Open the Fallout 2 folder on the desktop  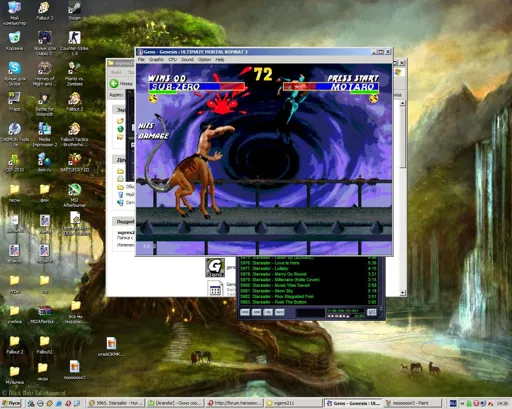[x=14, y=345]
